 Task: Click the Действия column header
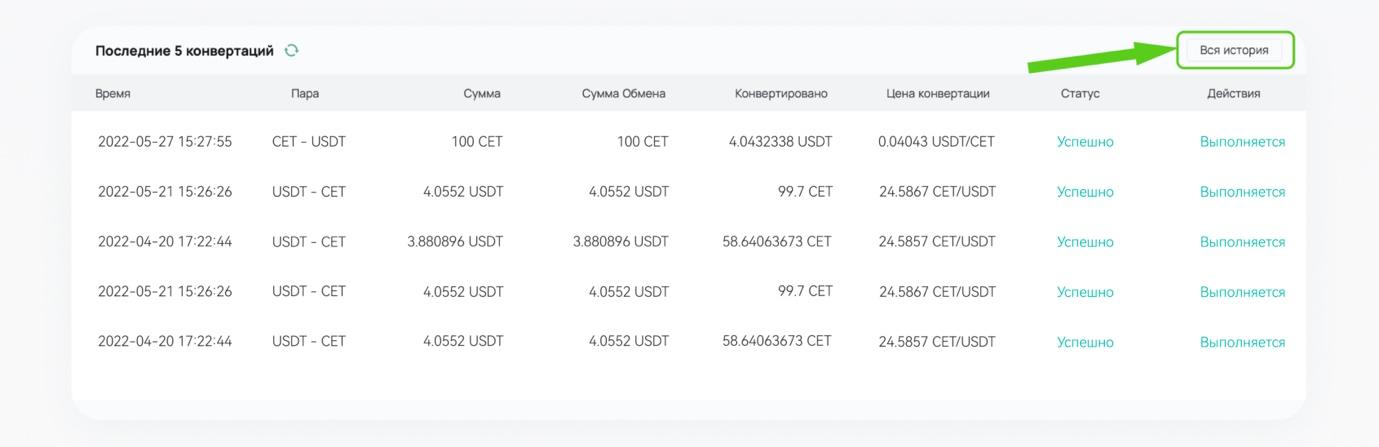1233,93
